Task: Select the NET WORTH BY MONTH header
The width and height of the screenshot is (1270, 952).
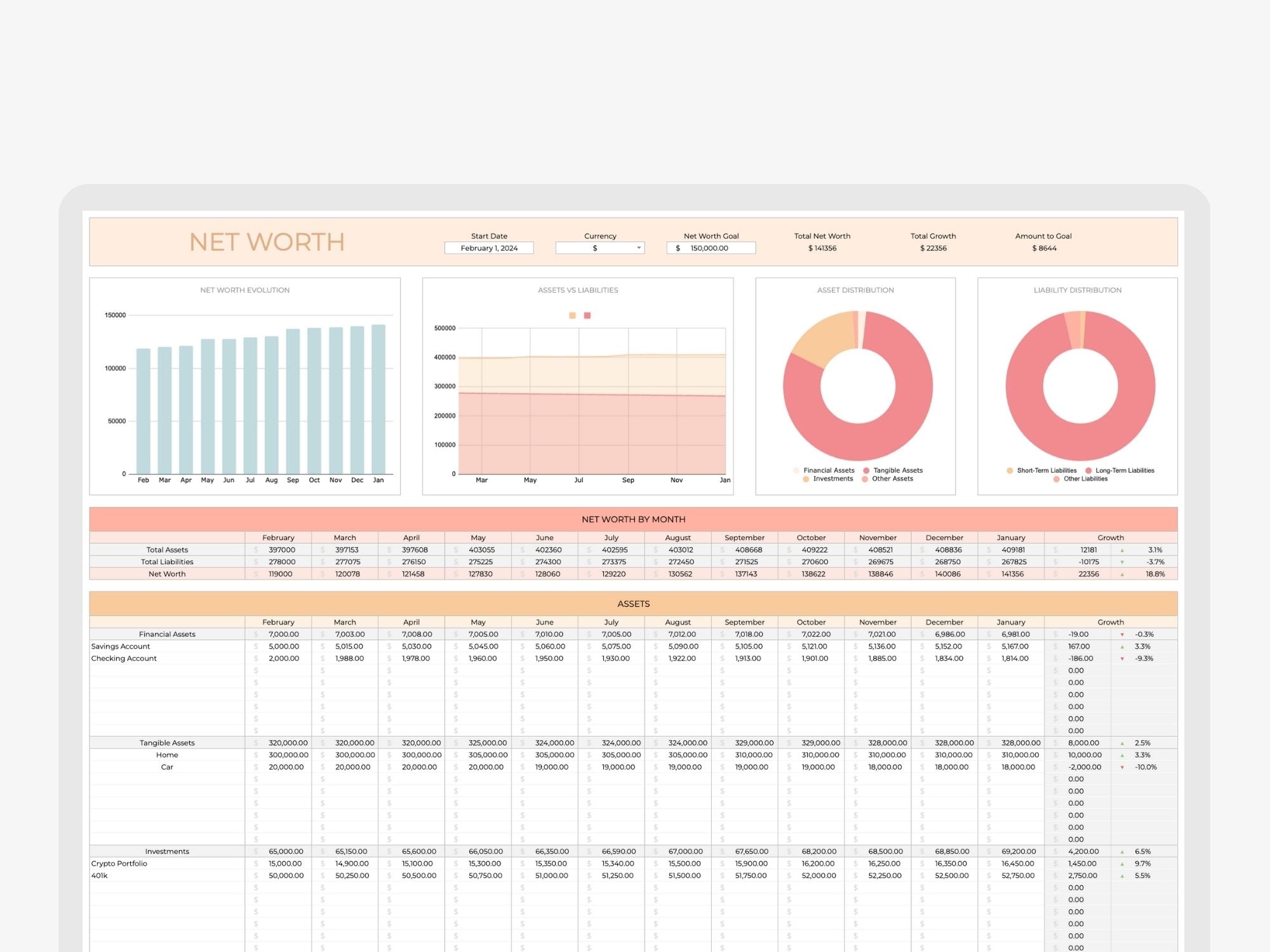Action: pos(633,519)
